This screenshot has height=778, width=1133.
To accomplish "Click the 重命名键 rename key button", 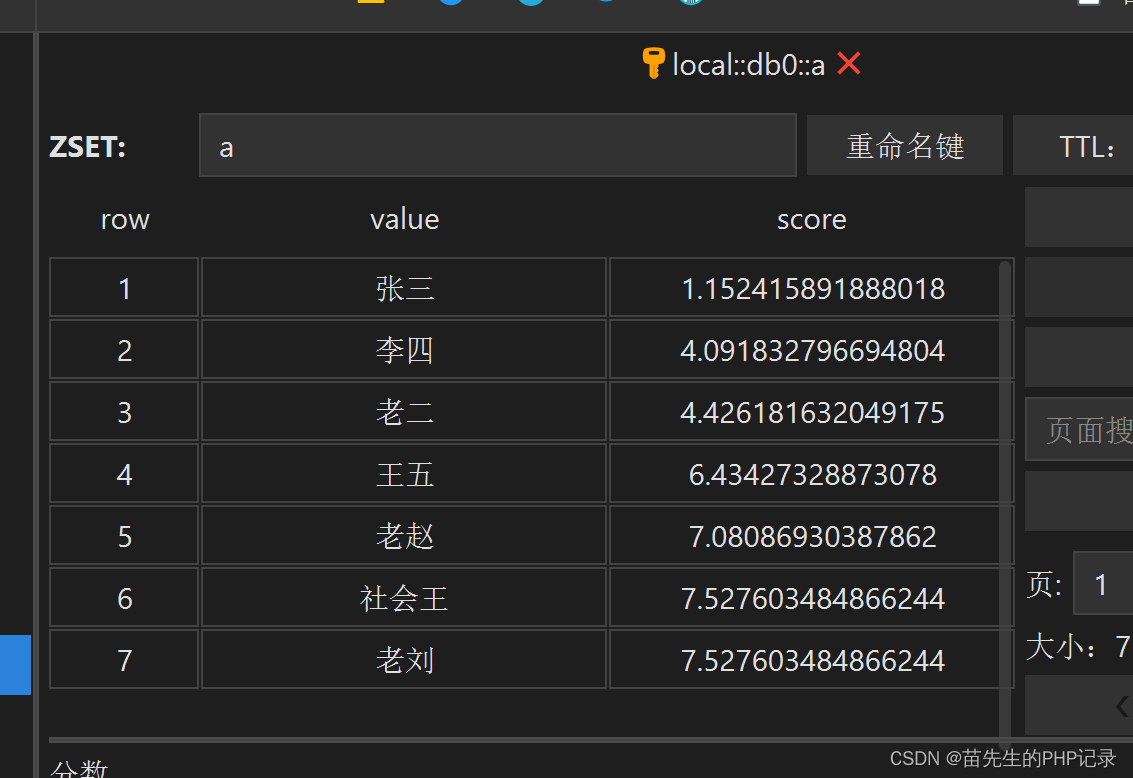I will [x=904, y=145].
